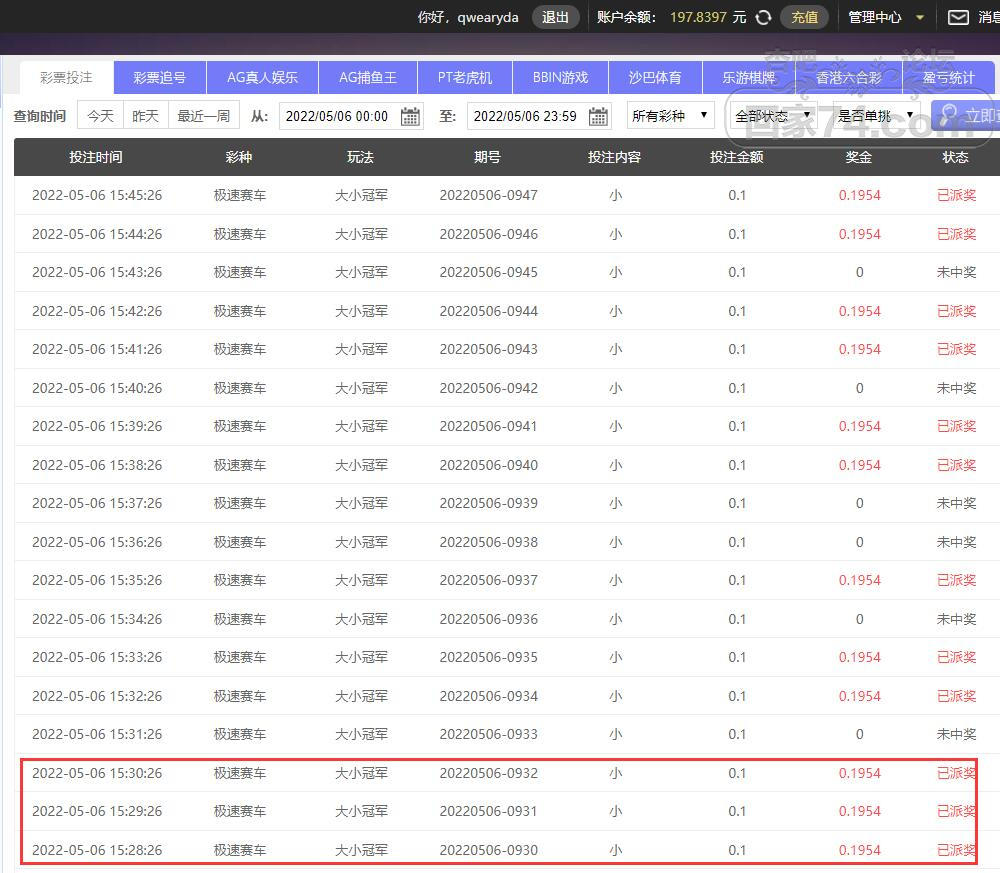Open calendar picker for end date
Screen dimensions: 1000x873
[x=598, y=117]
